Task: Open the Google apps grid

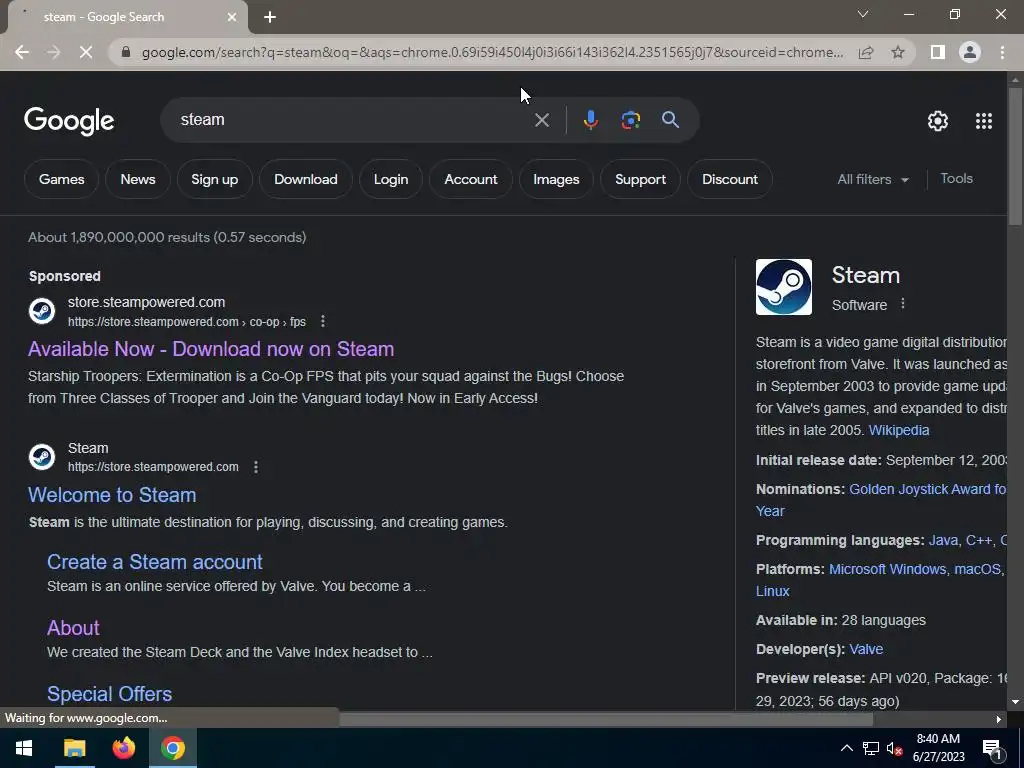Action: click(984, 121)
